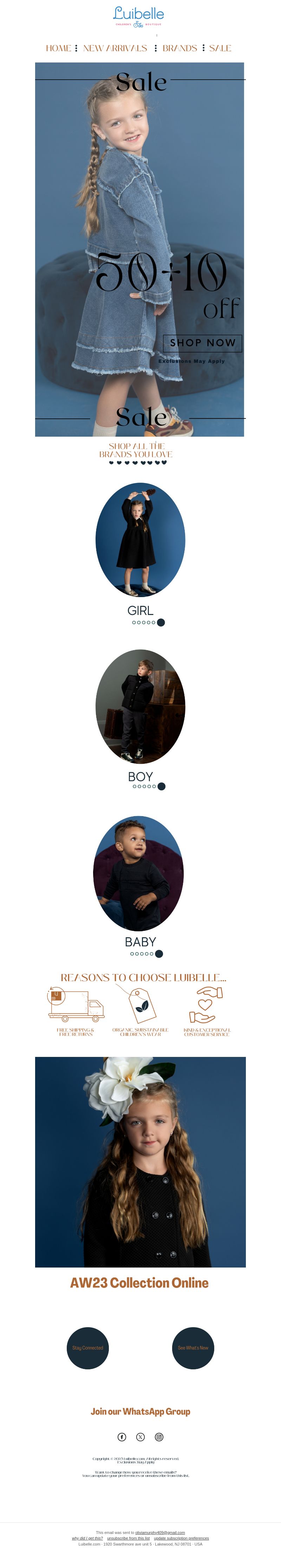Open the X (Twitter) icon
This screenshot has height=1568, width=281.
(x=140, y=1436)
